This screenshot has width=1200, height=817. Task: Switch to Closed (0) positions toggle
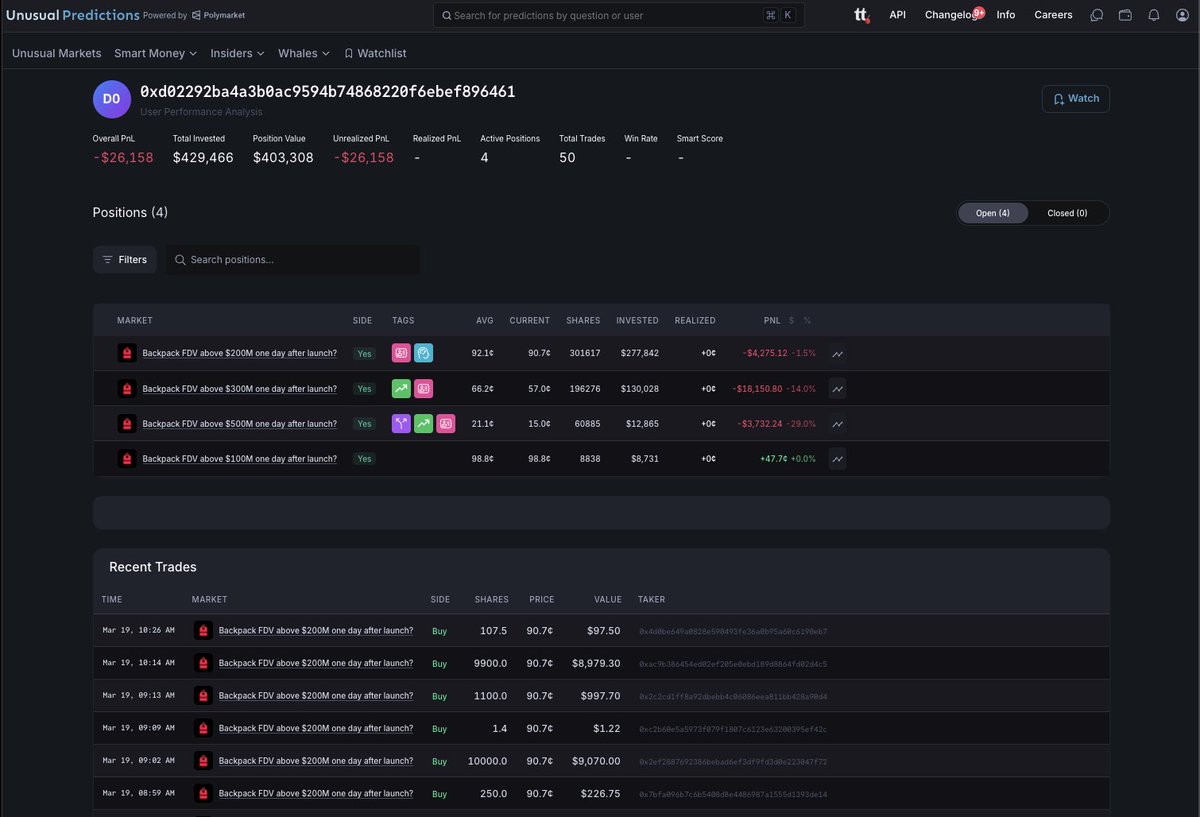click(1067, 213)
